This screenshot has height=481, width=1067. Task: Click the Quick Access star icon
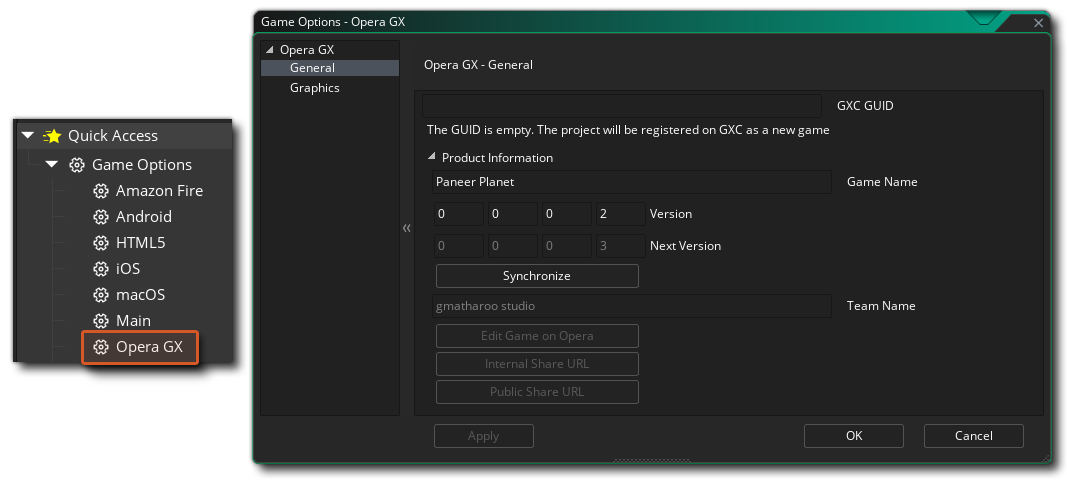pos(53,136)
